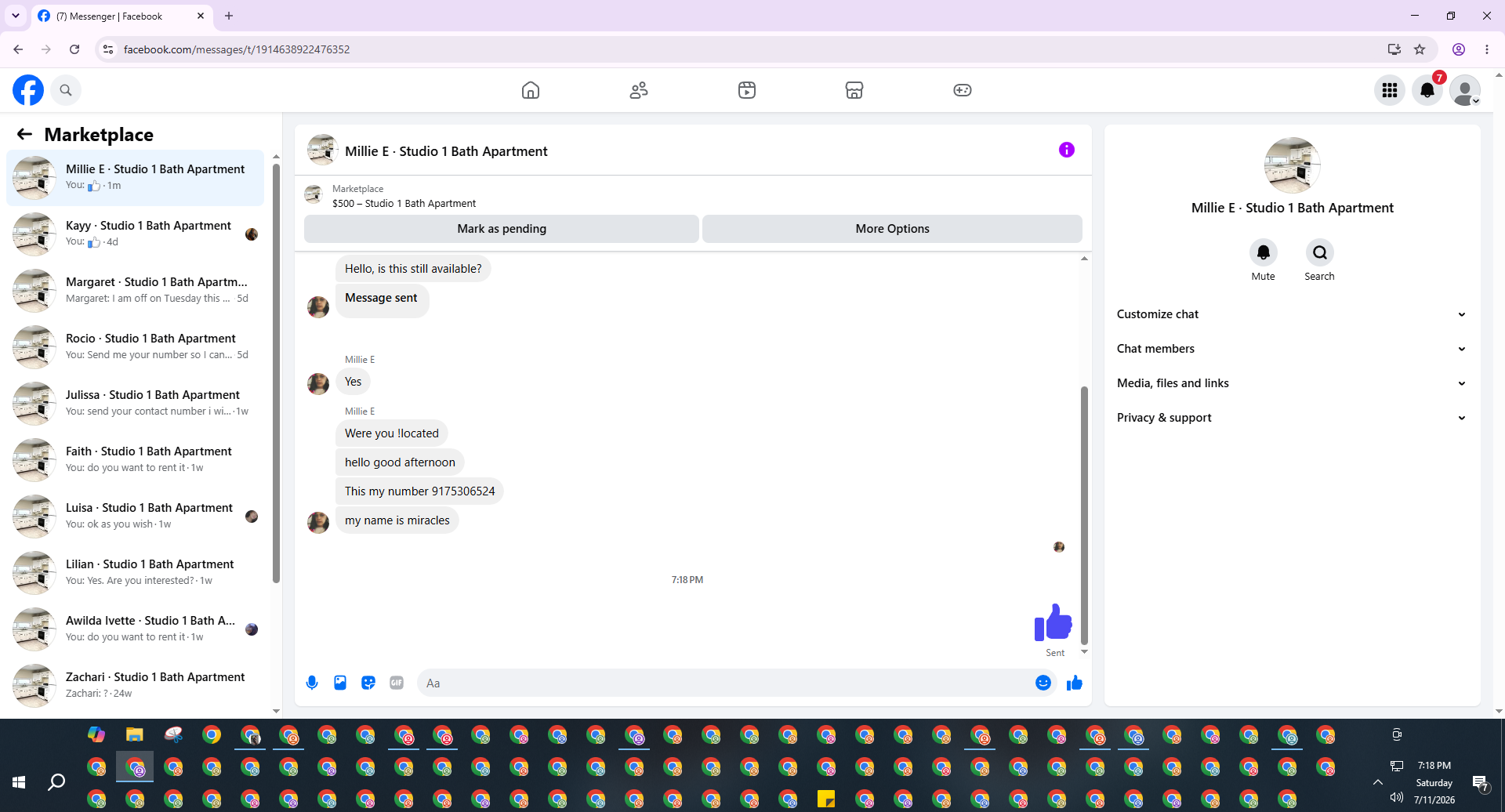The width and height of the screenshot is (1505, 812).
Task: Select message 'hello good afternoon'
Action: 400,462
